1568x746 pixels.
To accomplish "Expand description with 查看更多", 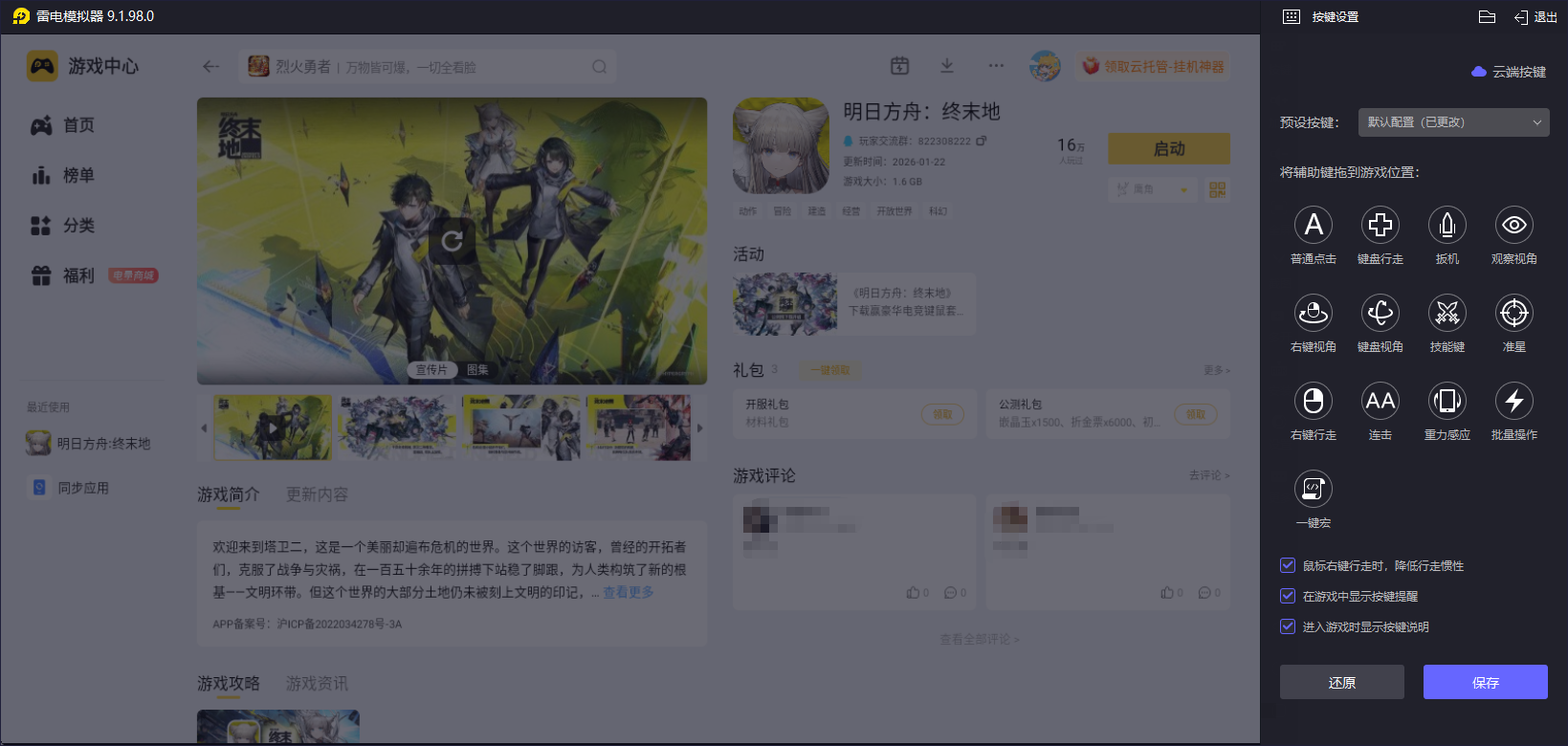I will [628, 592].
